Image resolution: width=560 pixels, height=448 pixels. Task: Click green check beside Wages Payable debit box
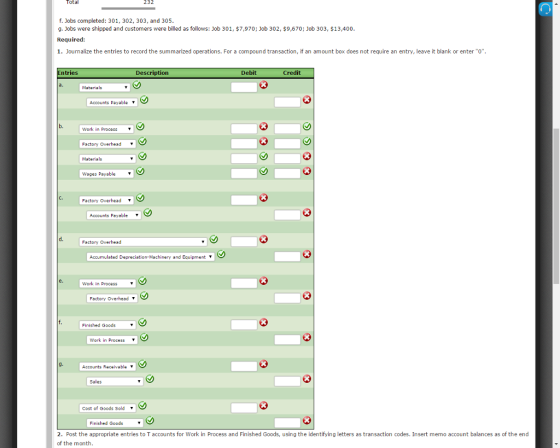tap(264, 171)
